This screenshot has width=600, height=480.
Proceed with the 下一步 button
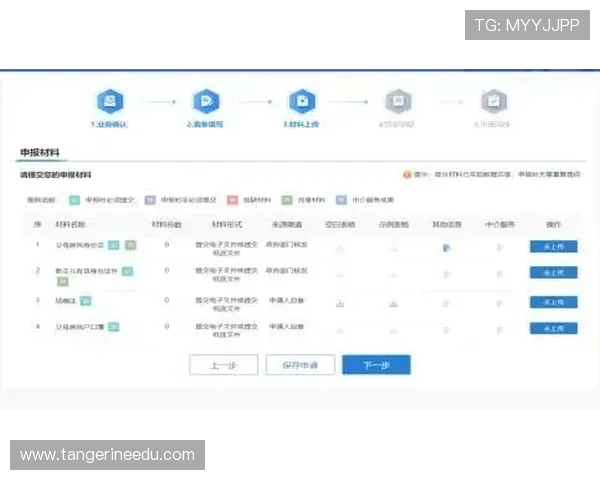pos(376,365)
